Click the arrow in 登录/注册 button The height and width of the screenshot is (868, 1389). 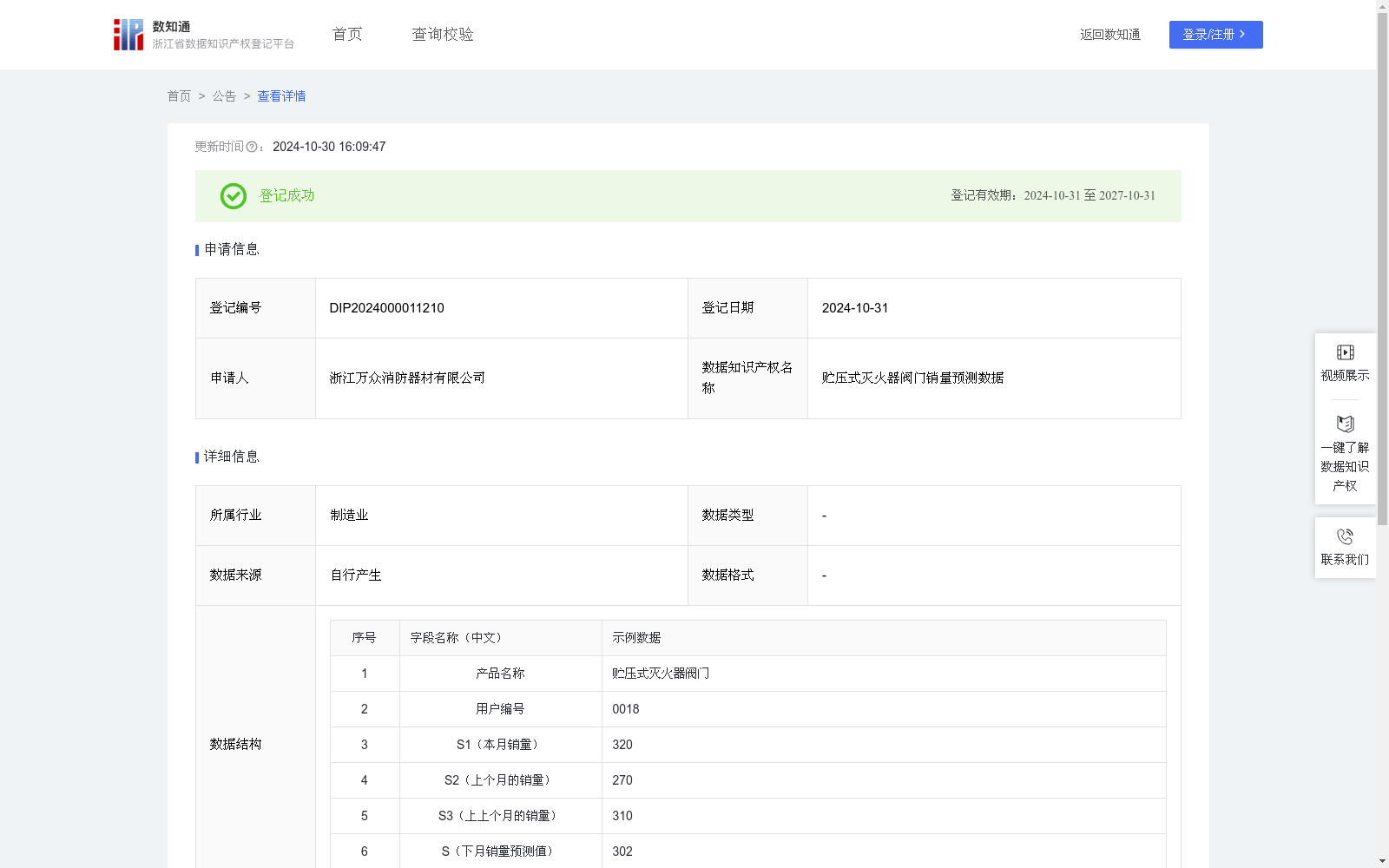pos(1242,35)
